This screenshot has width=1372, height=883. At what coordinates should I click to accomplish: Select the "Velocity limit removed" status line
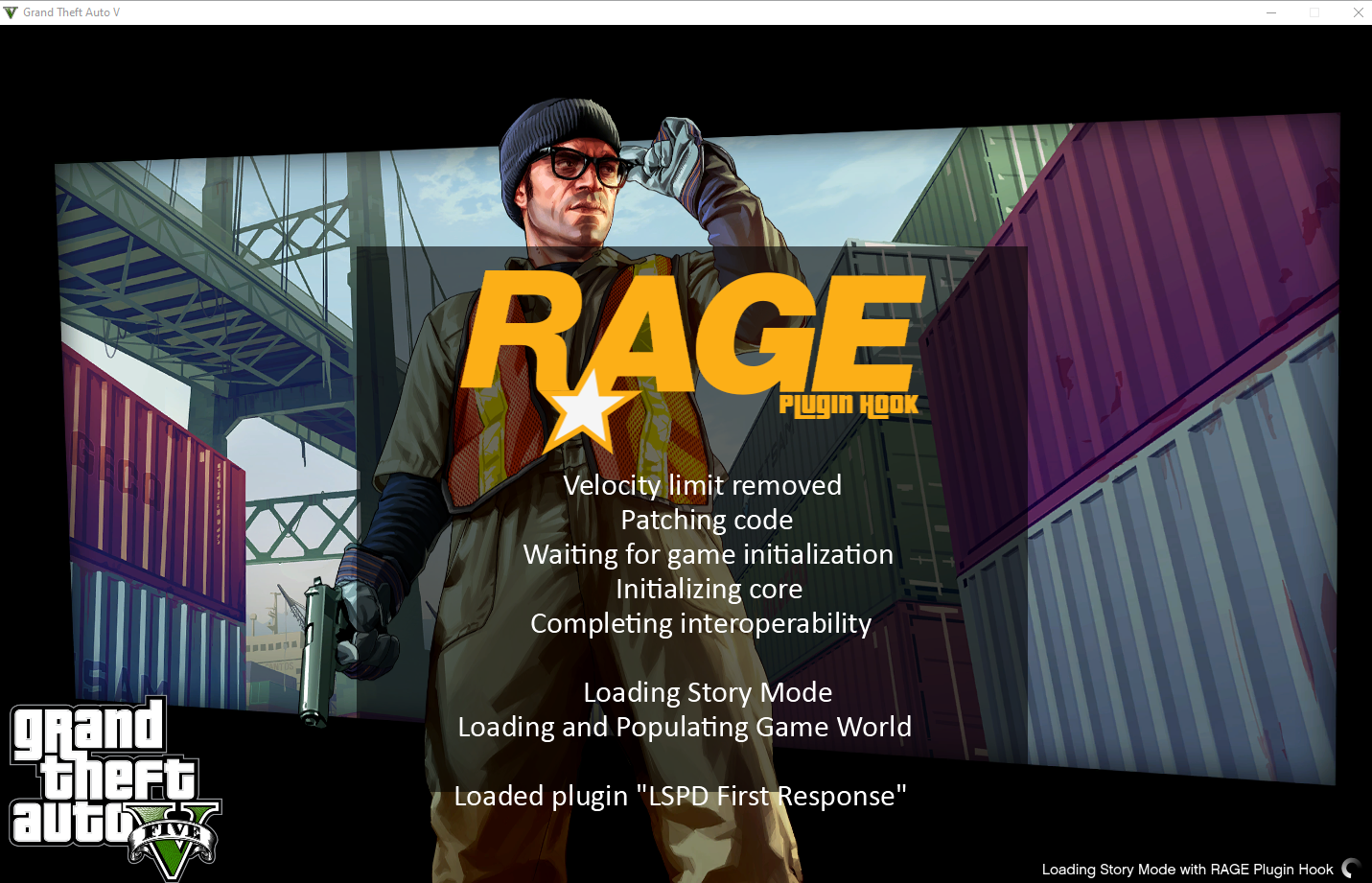click(702, 486)
